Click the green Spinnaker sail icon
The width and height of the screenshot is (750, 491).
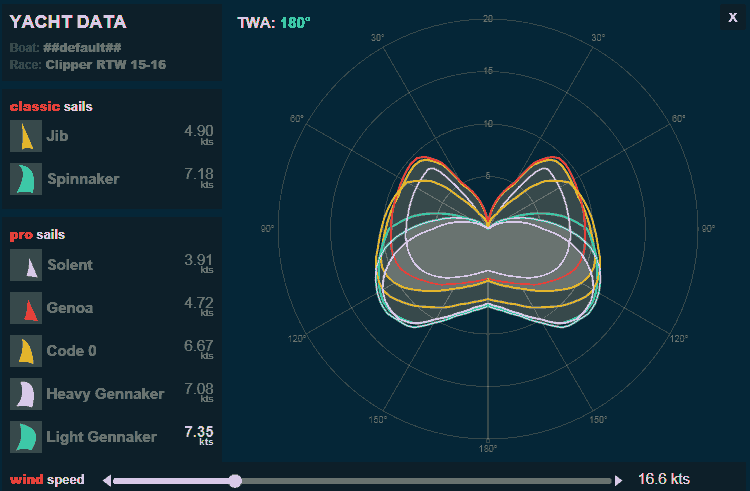[25, 179]
